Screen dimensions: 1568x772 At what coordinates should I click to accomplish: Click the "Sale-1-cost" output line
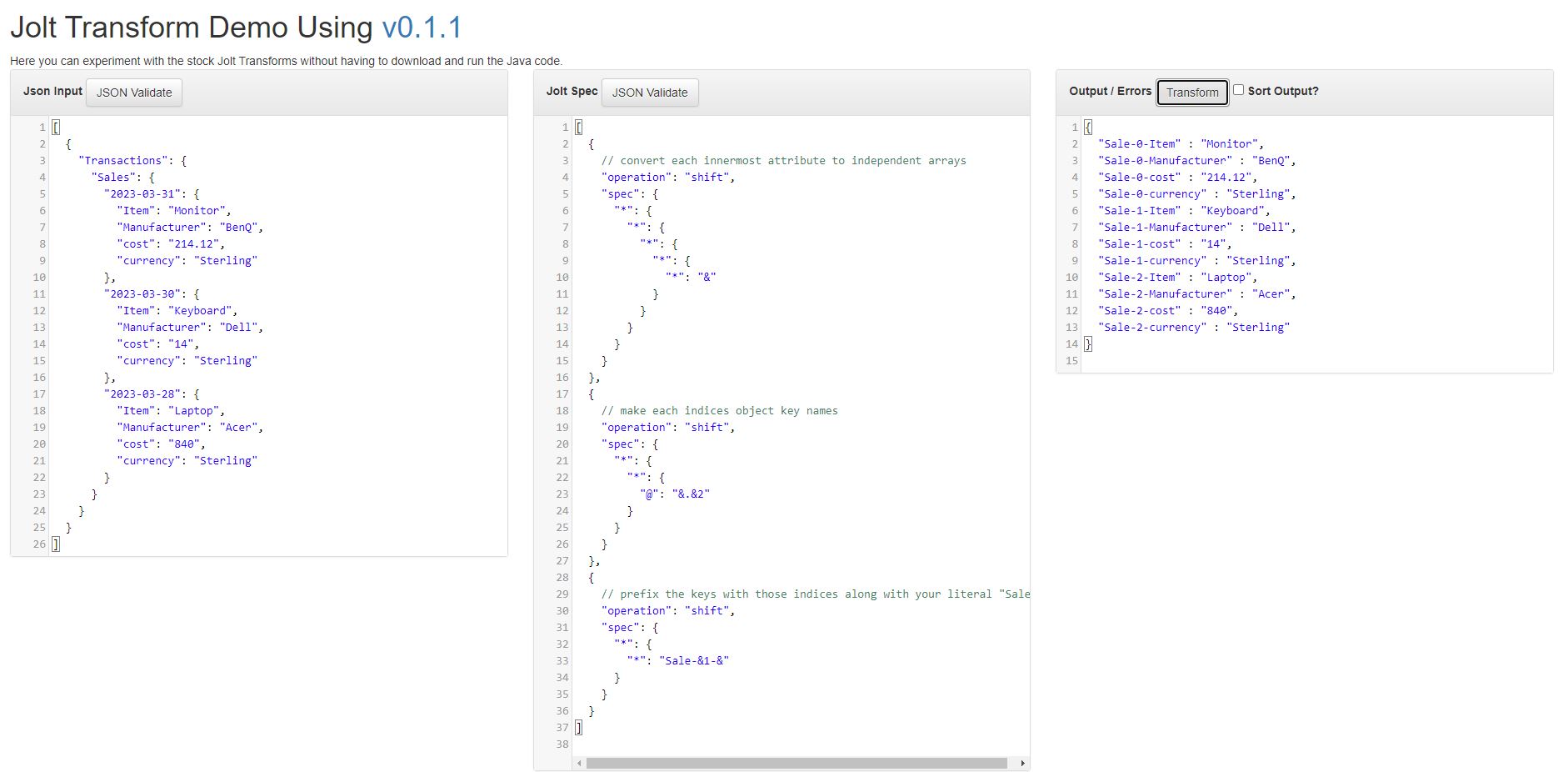[1165, 243]
